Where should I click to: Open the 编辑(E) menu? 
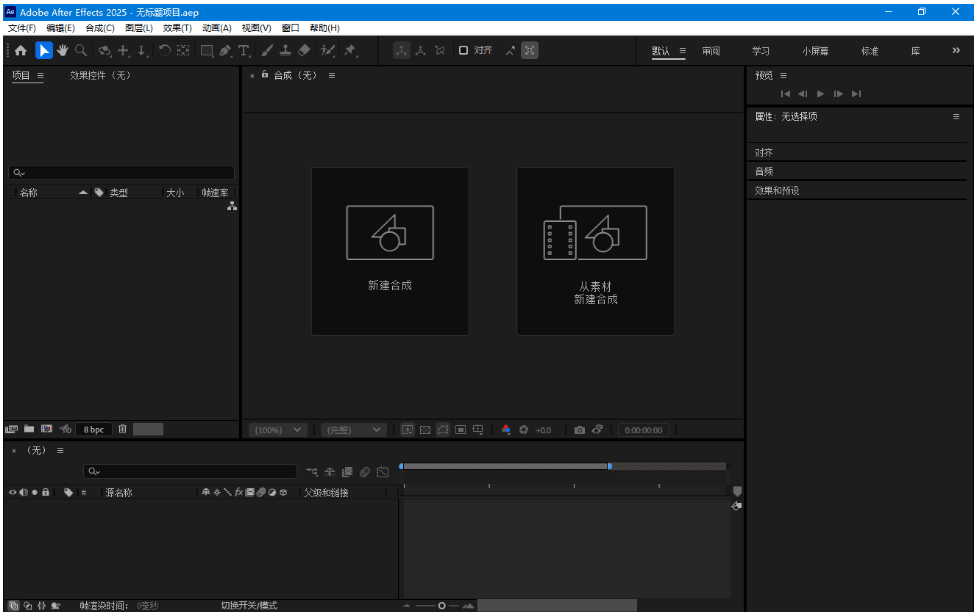point(60,28)
